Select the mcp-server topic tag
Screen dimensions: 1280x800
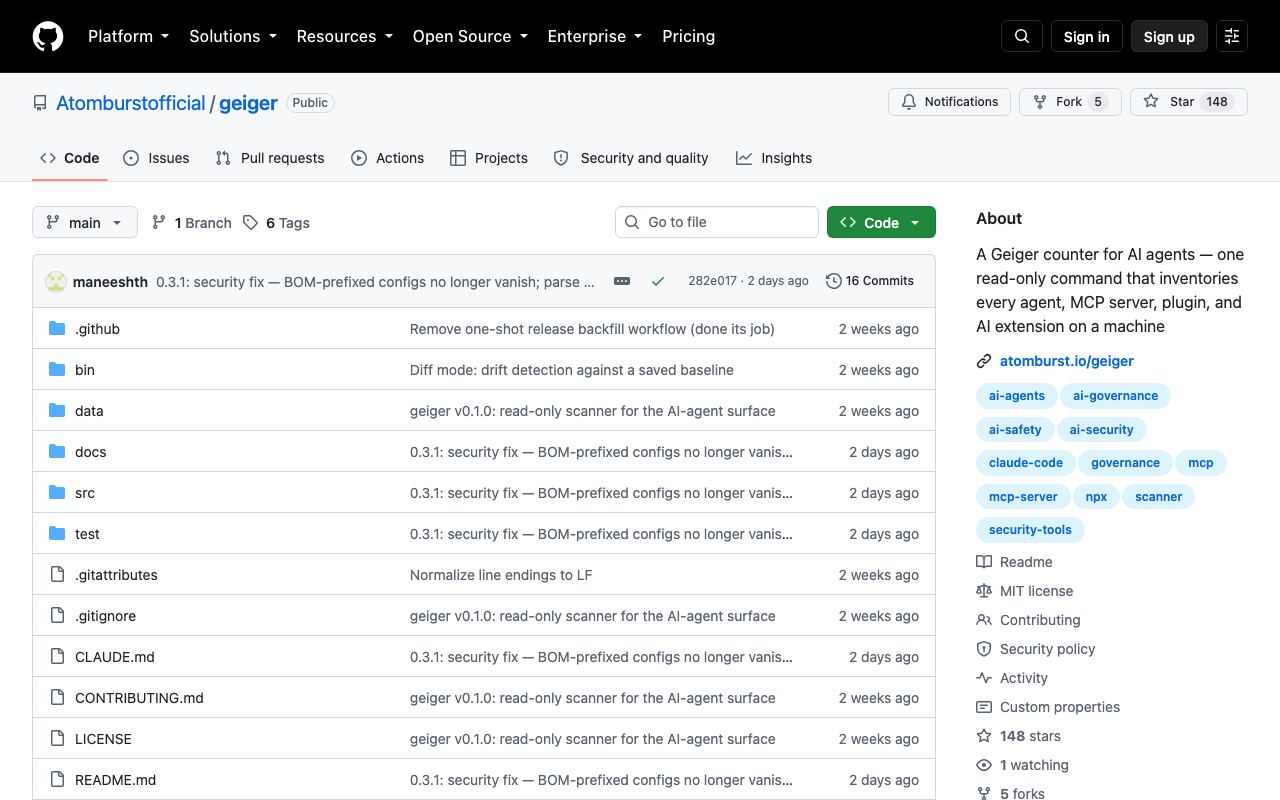pyautogui.click(x=1023, y=496)
